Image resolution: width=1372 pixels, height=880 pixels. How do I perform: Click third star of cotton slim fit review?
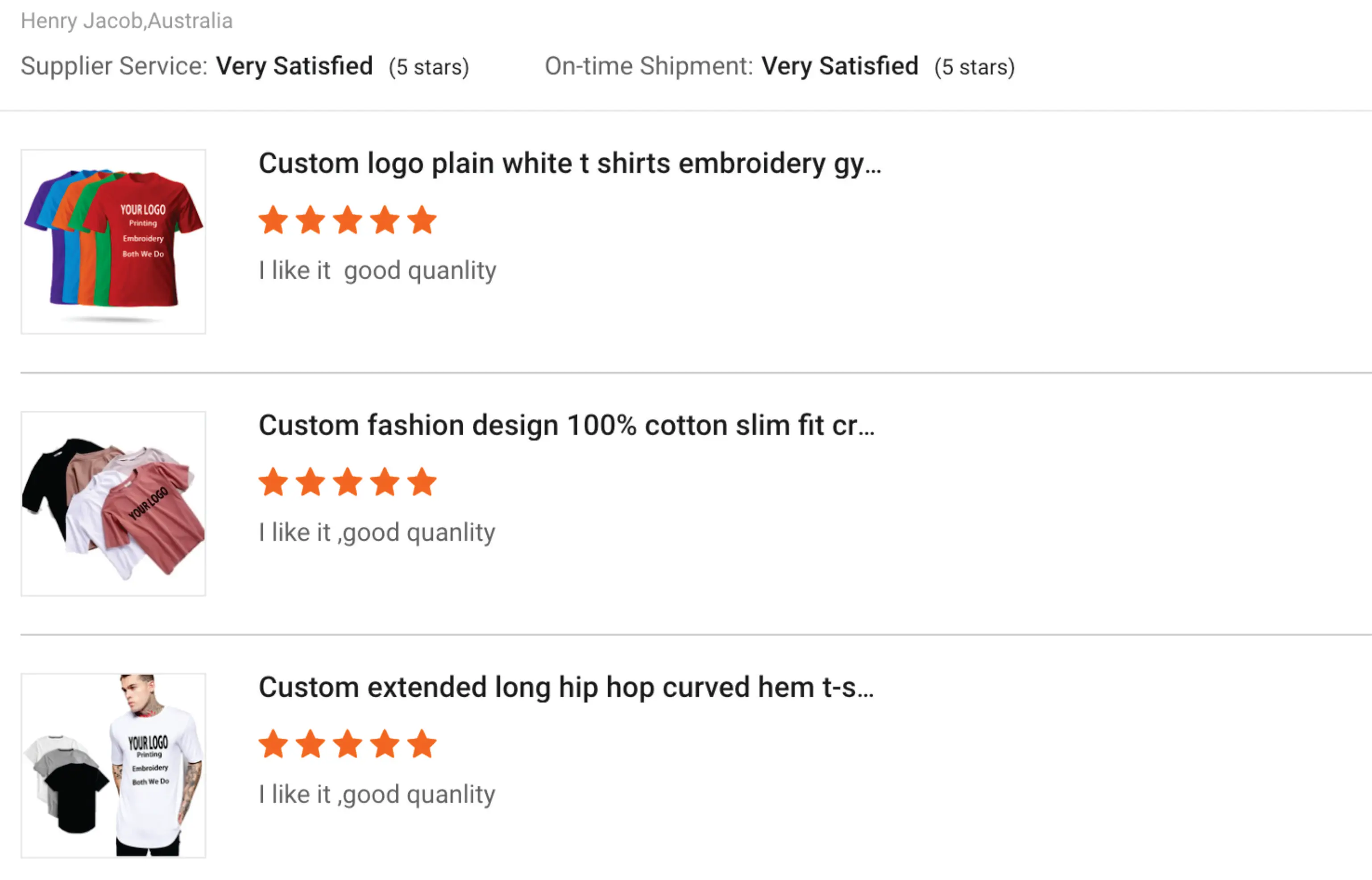[348, 482]
